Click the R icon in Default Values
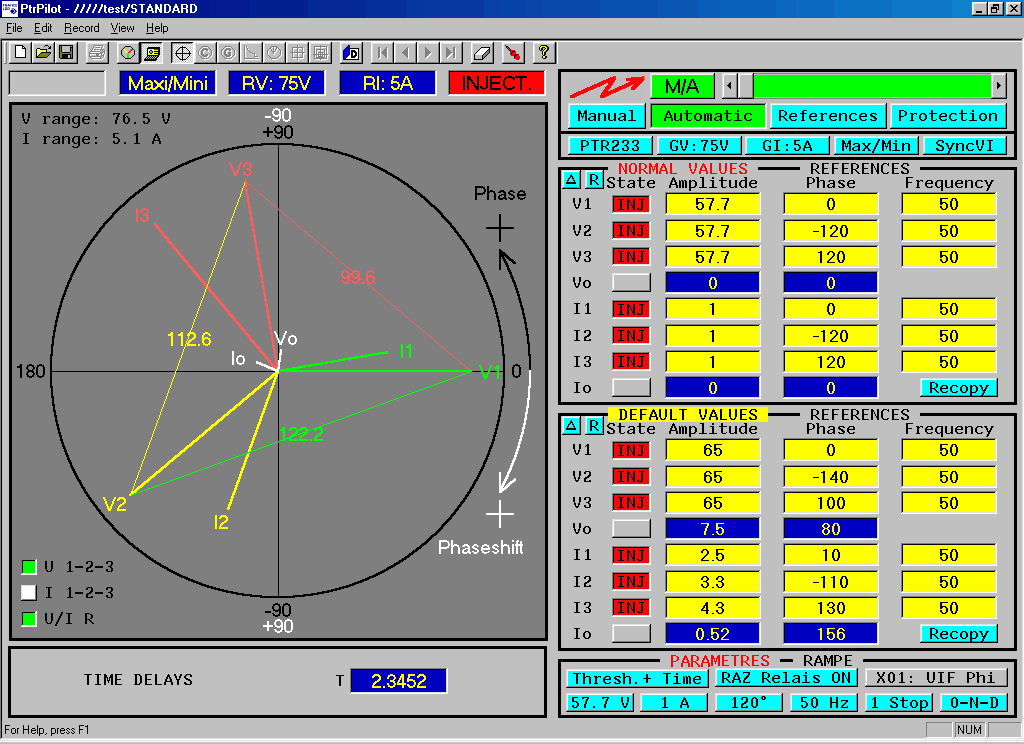This screenshot has width=1024, height=744. 594,426
